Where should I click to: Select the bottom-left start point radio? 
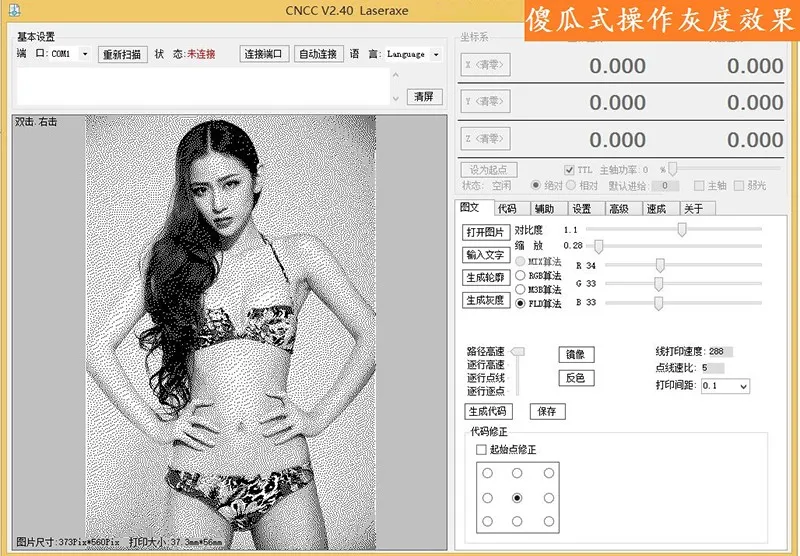[487, 521]
